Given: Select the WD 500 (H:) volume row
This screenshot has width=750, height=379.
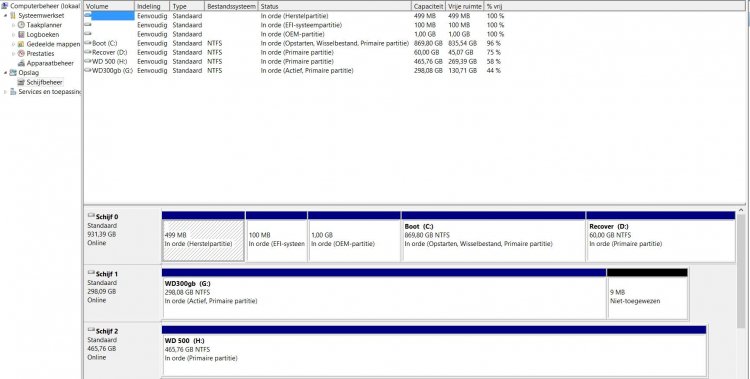Looking at the screenshot, I should (x=294, y=61).
